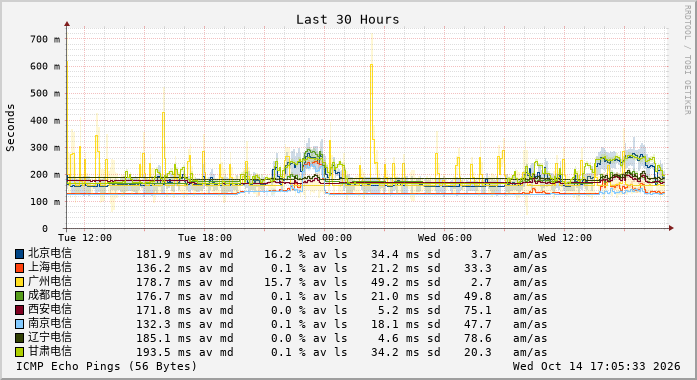
Task: Select the 北京电信 legend label
Action: pyautogui.click(x=50, y=253)
